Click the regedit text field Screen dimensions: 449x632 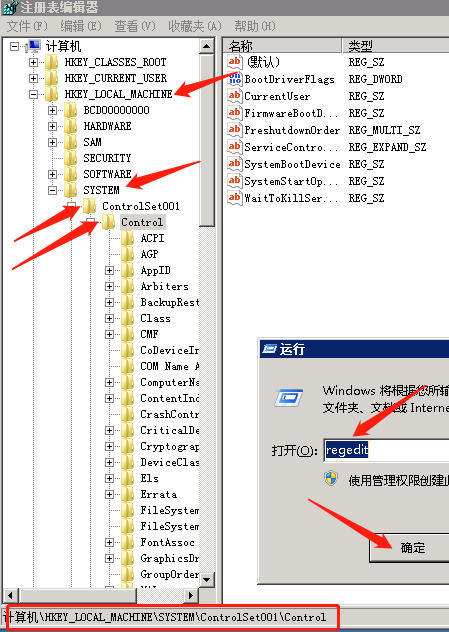pos(386,449)
